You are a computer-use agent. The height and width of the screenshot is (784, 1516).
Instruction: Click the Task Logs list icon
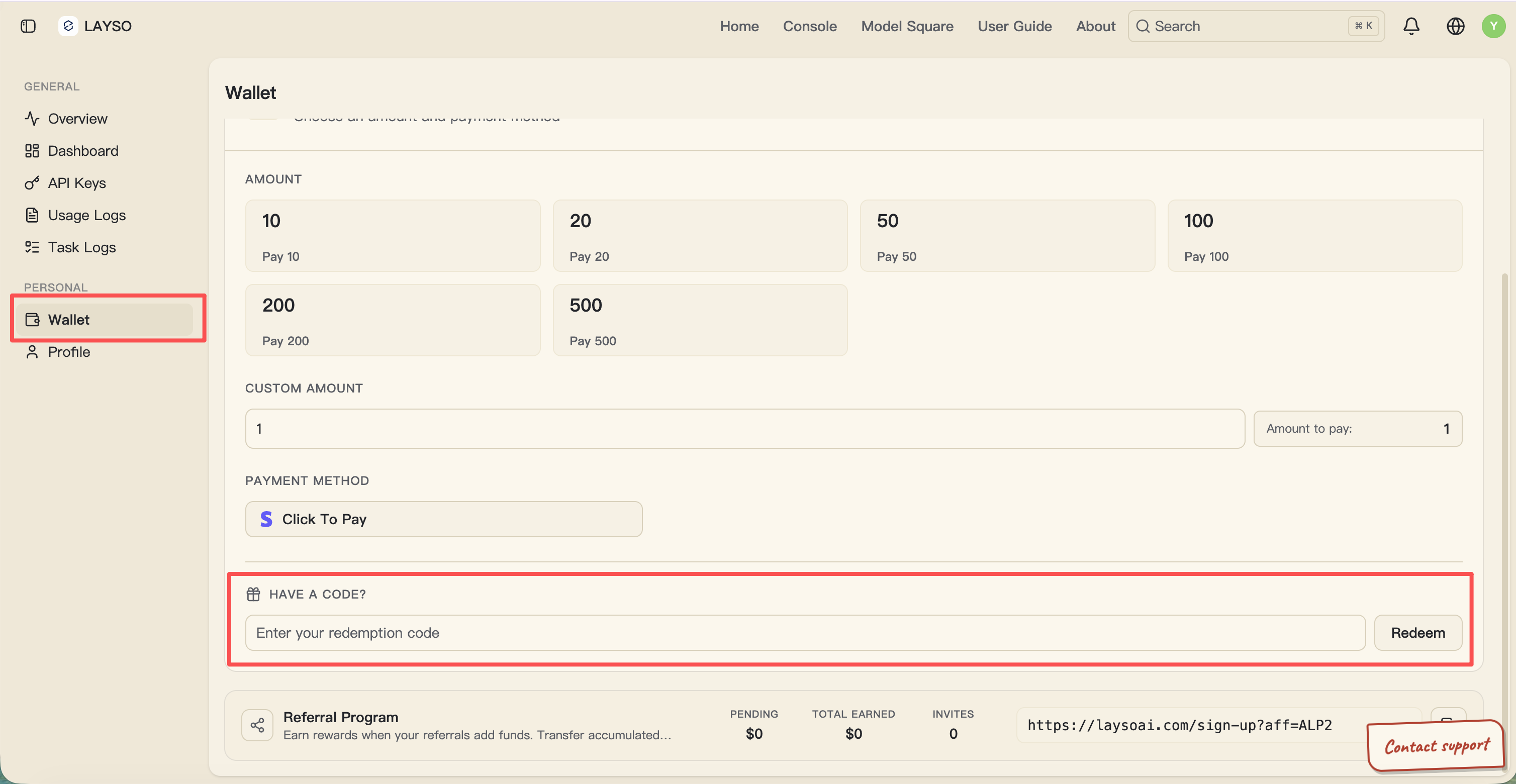pos(32,247)
